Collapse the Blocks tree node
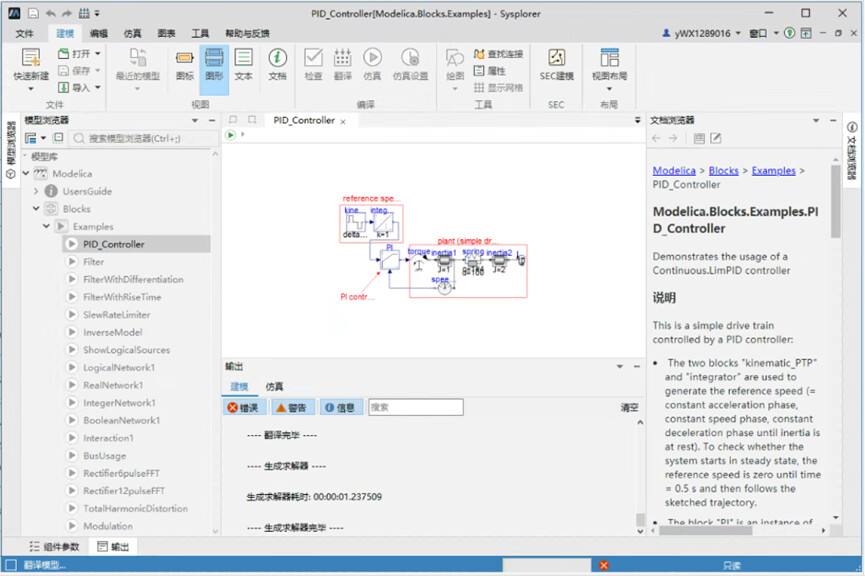 (36, 209)
